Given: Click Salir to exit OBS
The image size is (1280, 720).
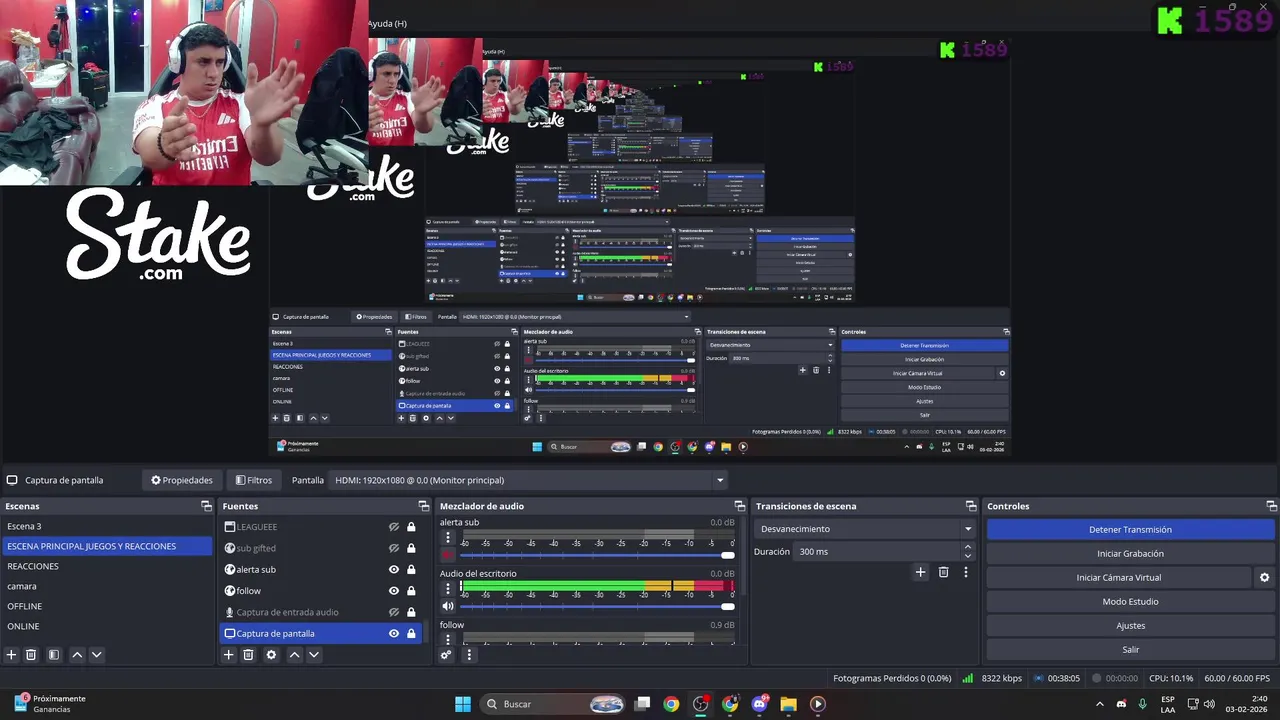Looking at the screenshot, I should [1130, 649].
